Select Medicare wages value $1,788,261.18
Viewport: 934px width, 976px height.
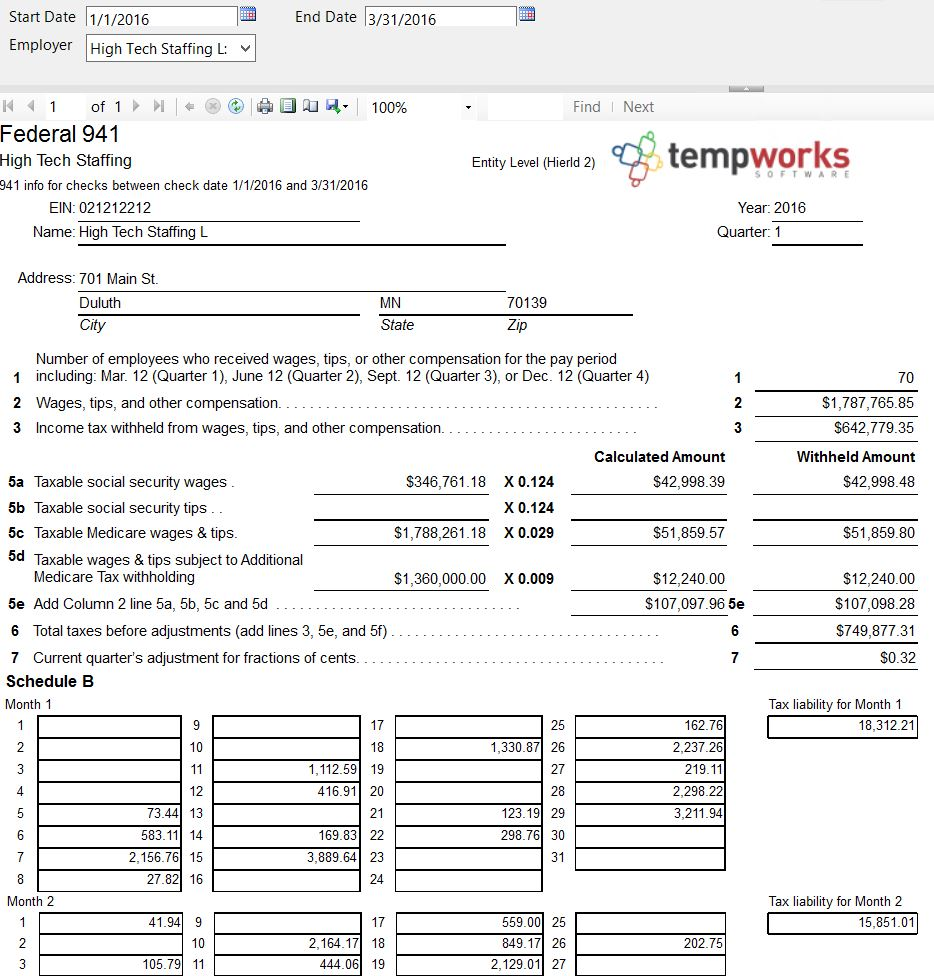pyautogui.click(x=440, y=533)
